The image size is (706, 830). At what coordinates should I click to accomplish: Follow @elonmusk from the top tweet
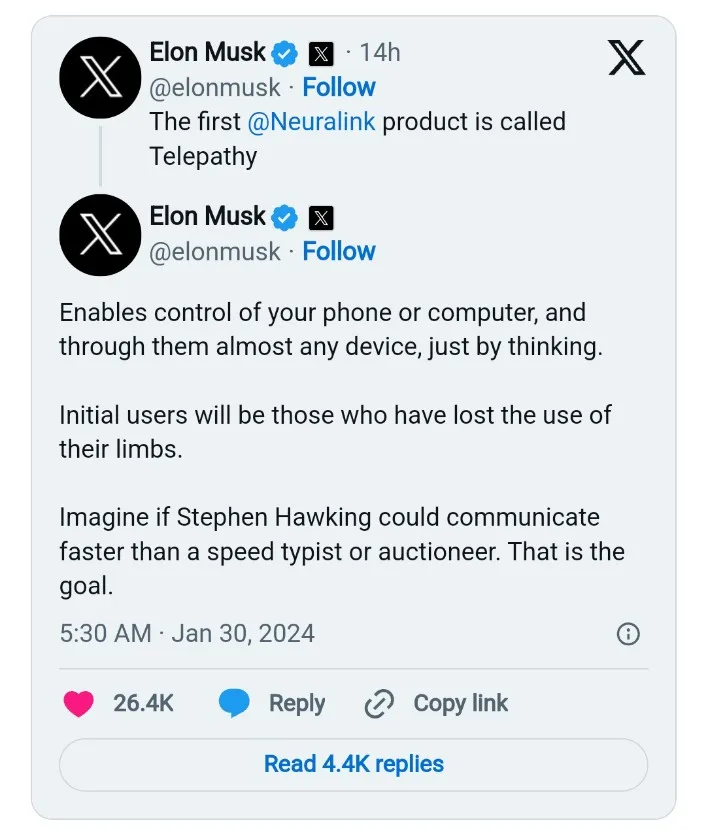(339, 87)
